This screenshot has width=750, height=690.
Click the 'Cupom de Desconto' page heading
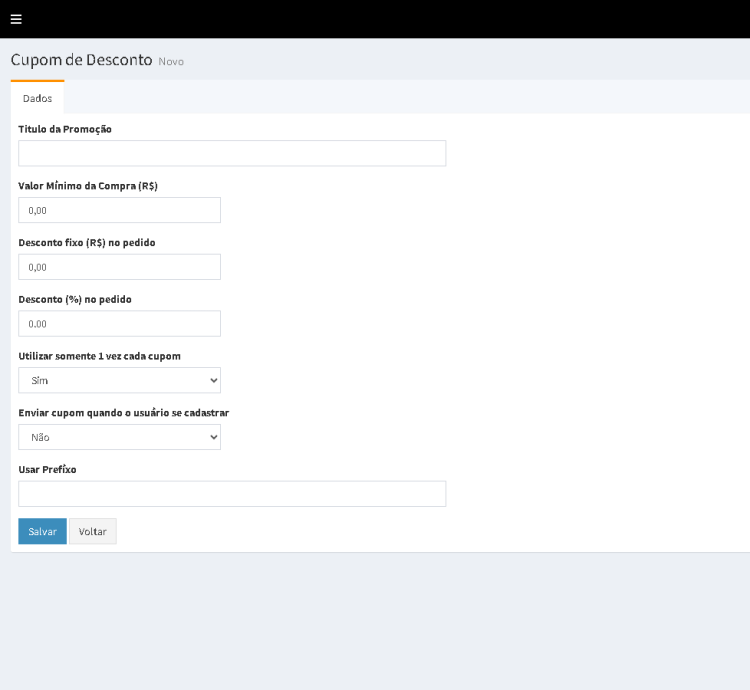pos(81,60)
